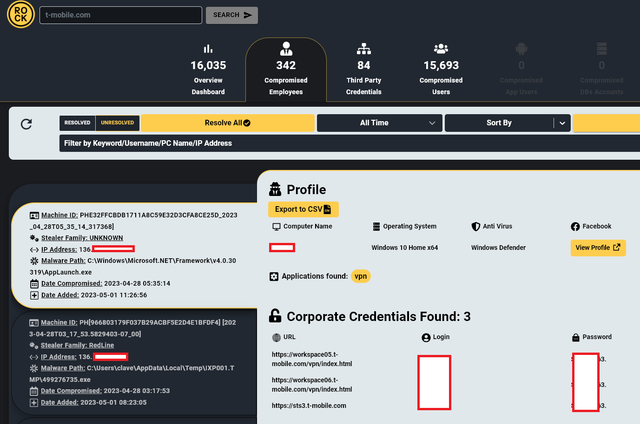Click Machine ID icon in UNKNOWN stealer card
The image size is (640, 424).
pos(34,215)
